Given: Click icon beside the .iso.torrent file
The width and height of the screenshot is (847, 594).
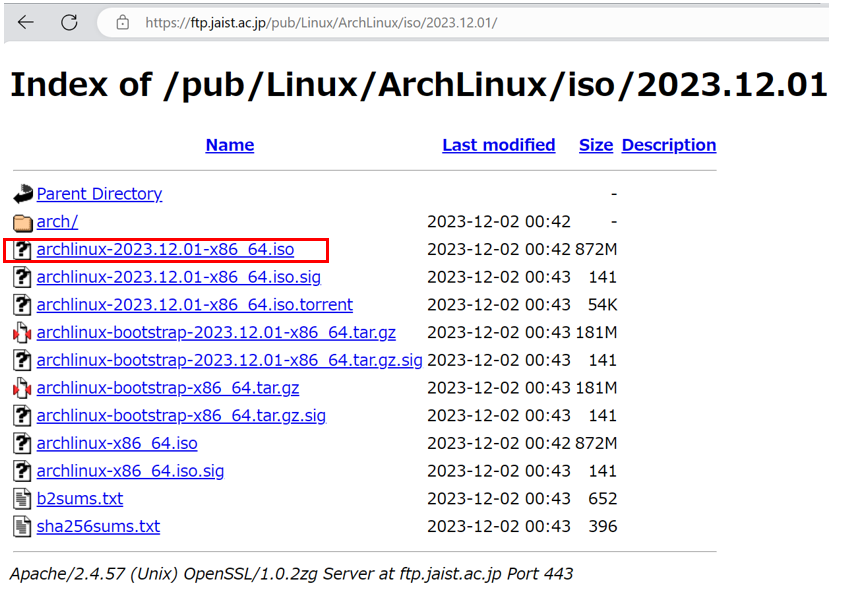Looking at the screenshot, I should click(x=22, y=305).
